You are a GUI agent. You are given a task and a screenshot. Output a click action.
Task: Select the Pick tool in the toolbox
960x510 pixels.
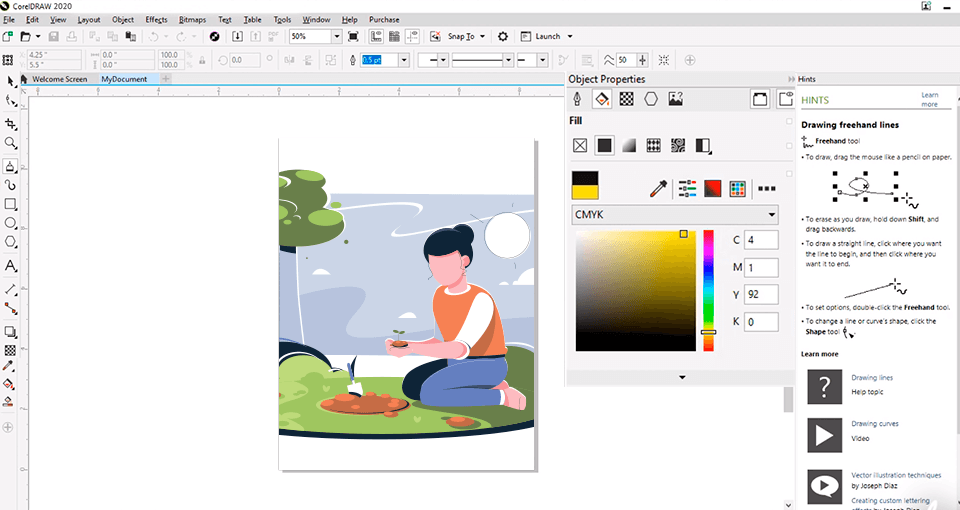[10, 81]
